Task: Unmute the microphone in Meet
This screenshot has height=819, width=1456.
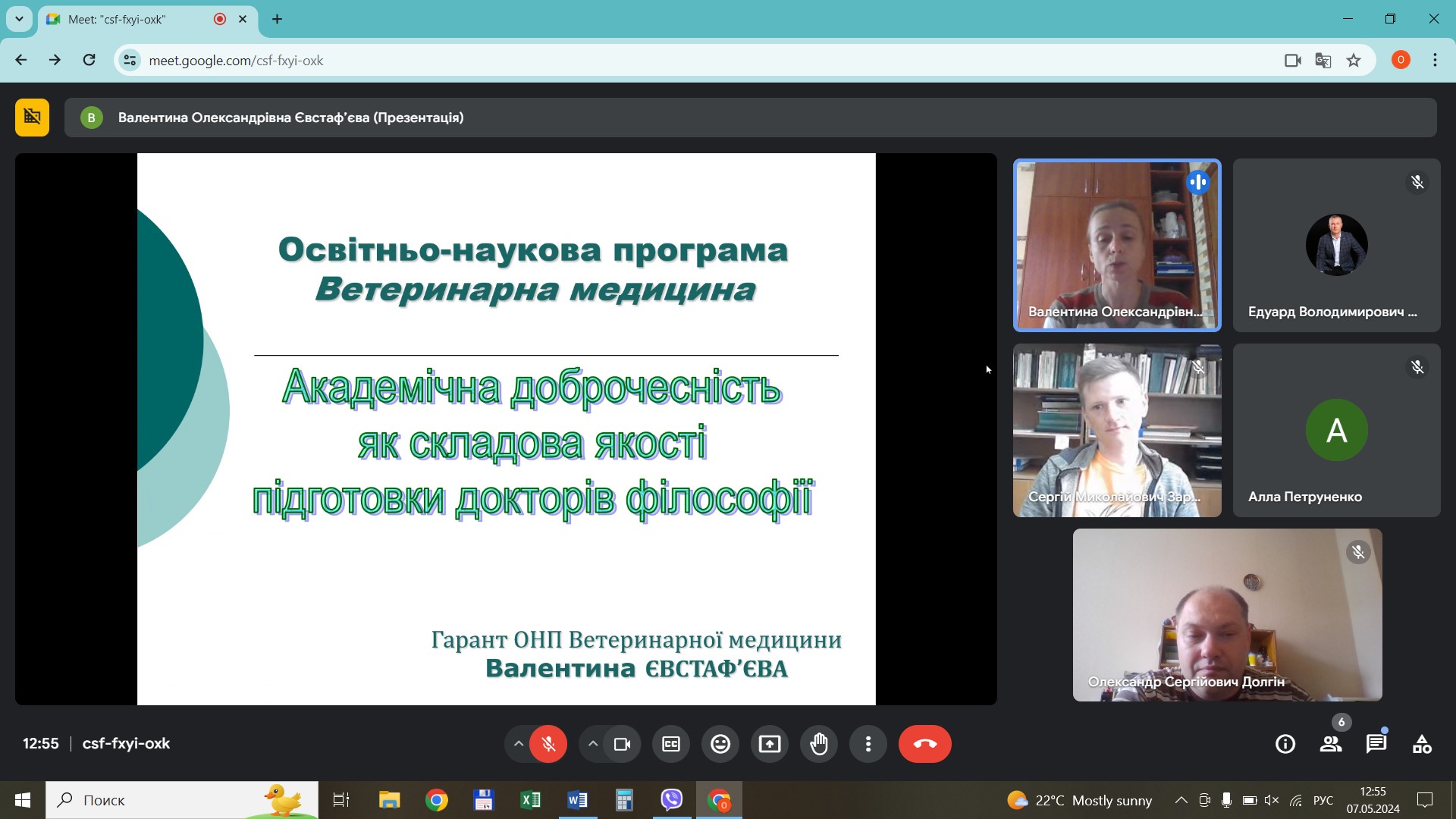Action: pyautogui.click(x=548, y=744)
